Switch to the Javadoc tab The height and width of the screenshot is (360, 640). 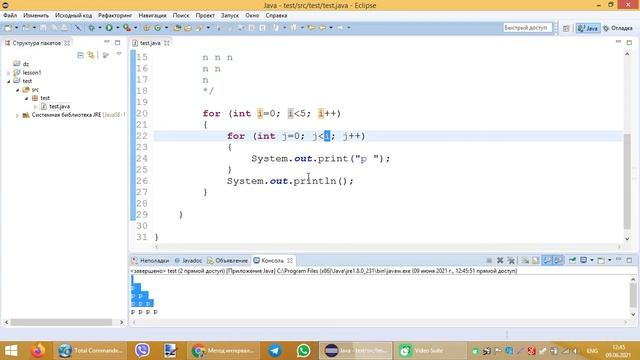[188, 260]
